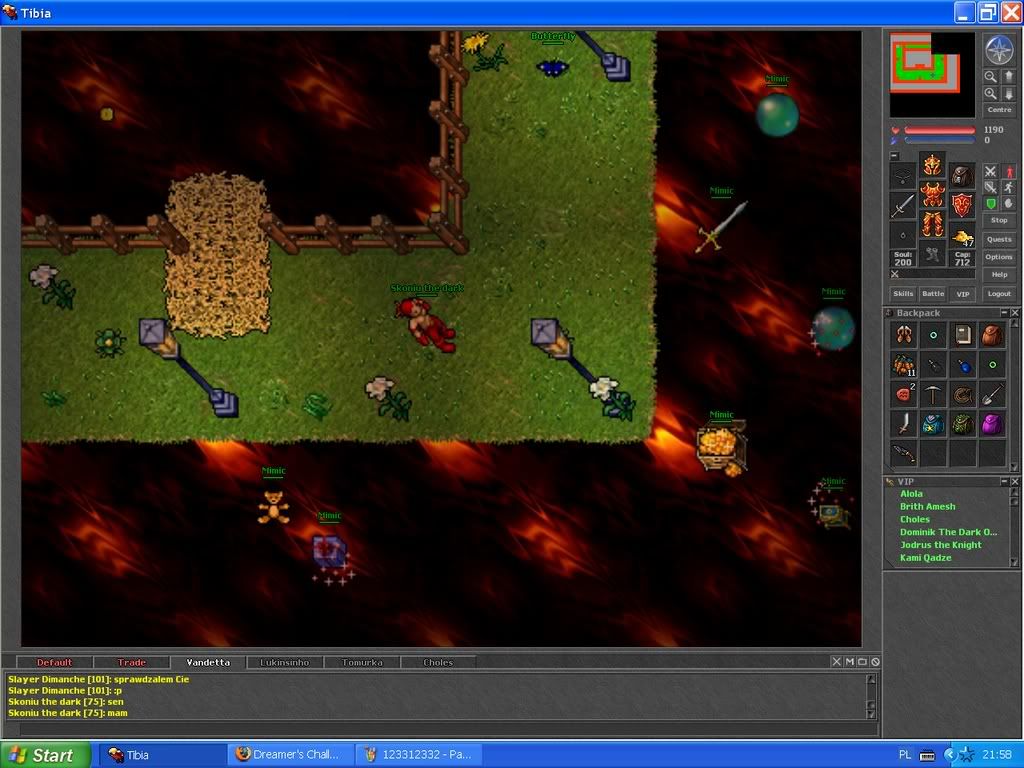Switch to the Trade chat tab
This screenshot has width=1024, height=768.
pos(131,662)
